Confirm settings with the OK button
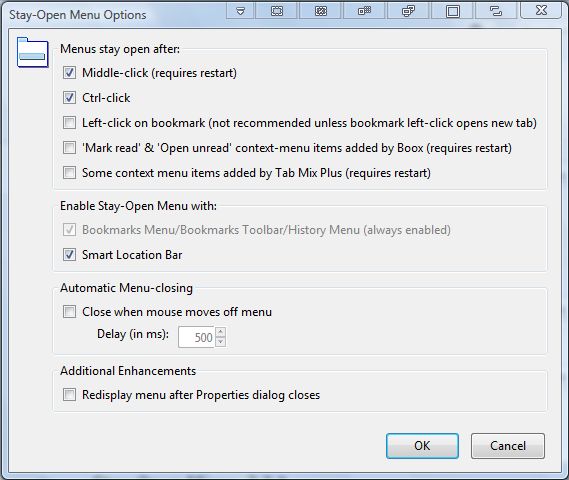569x480 pixels. click(422, 446)
